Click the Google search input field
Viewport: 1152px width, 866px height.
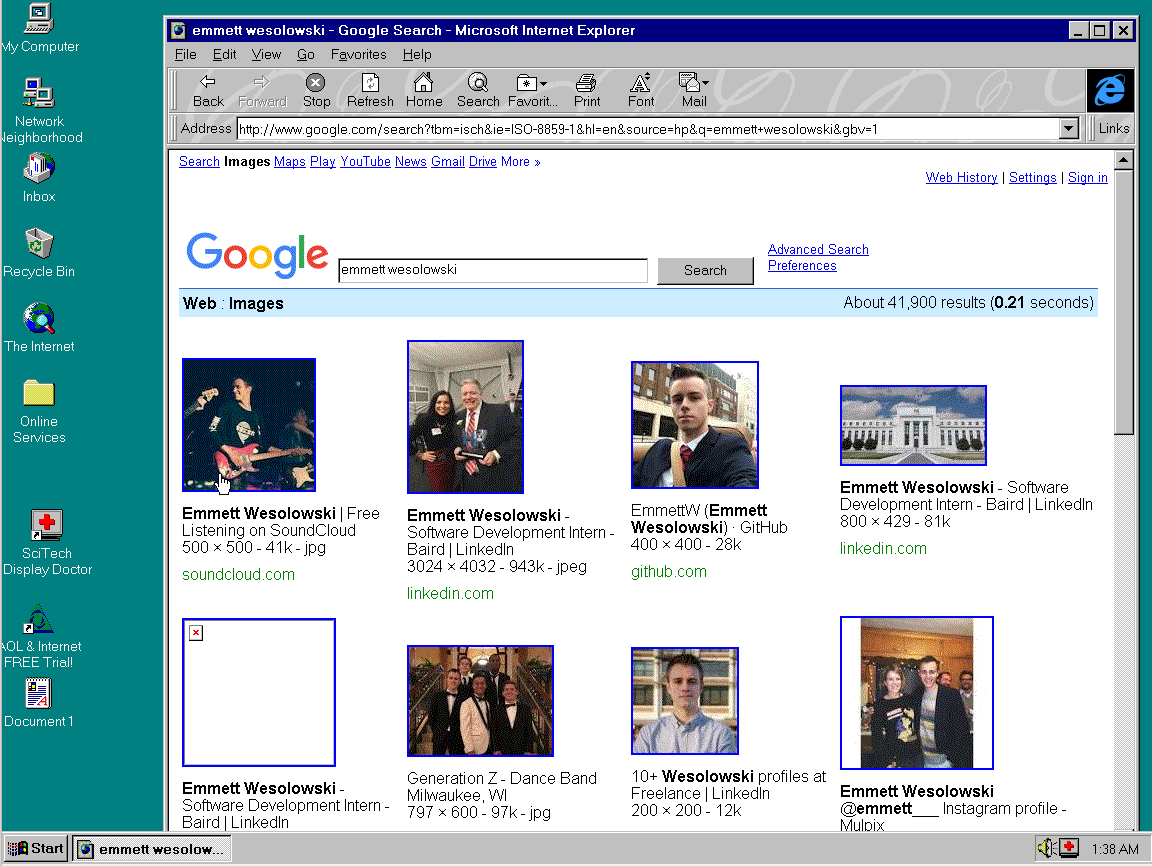pos(493,271)
